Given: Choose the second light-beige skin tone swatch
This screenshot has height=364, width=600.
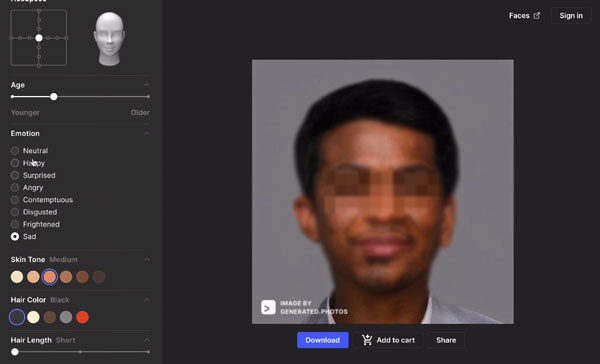Looking at the screenshot, I should [33, 277].
